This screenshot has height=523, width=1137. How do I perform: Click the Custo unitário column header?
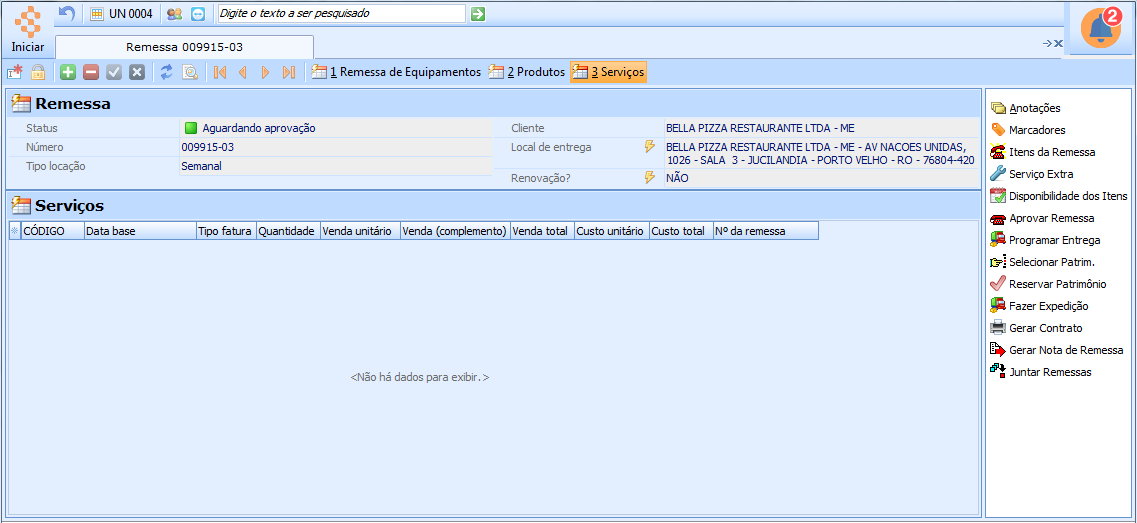point(611,231)
